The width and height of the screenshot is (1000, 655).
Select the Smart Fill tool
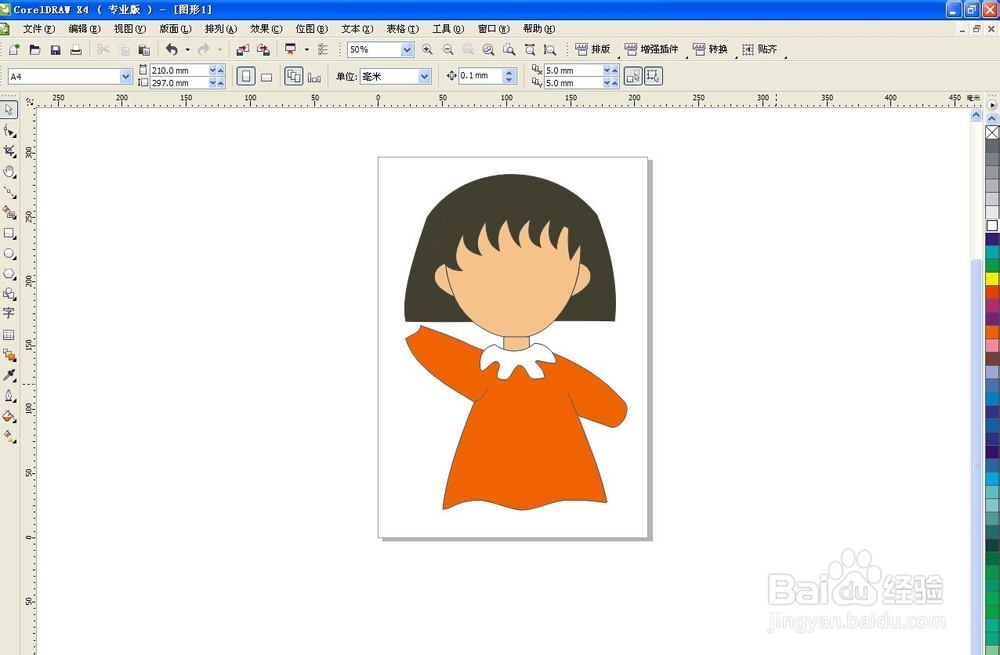pos(9,212)
